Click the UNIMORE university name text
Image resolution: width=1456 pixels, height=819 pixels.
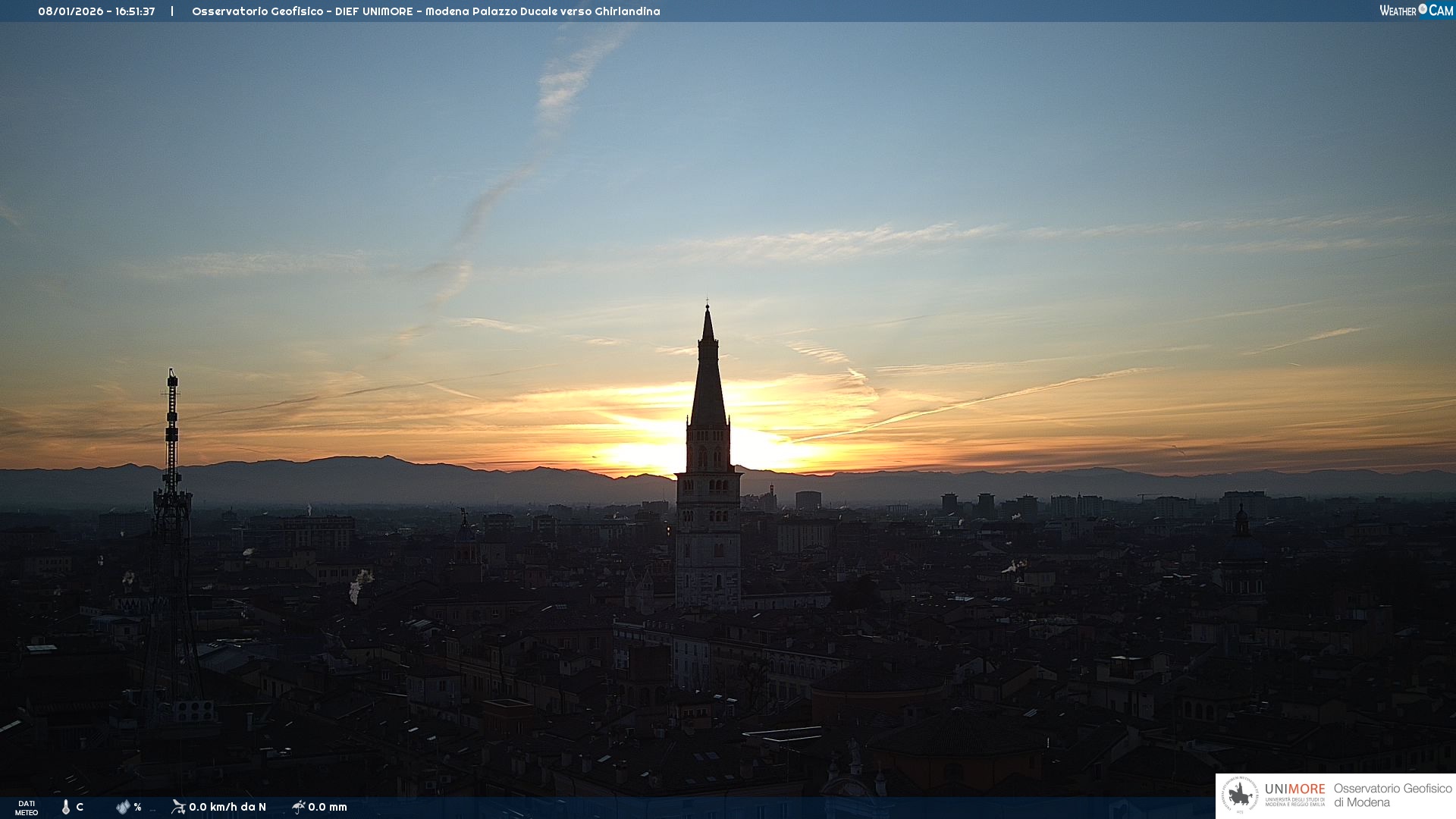pyautogui.click(x=1294, y=789)
